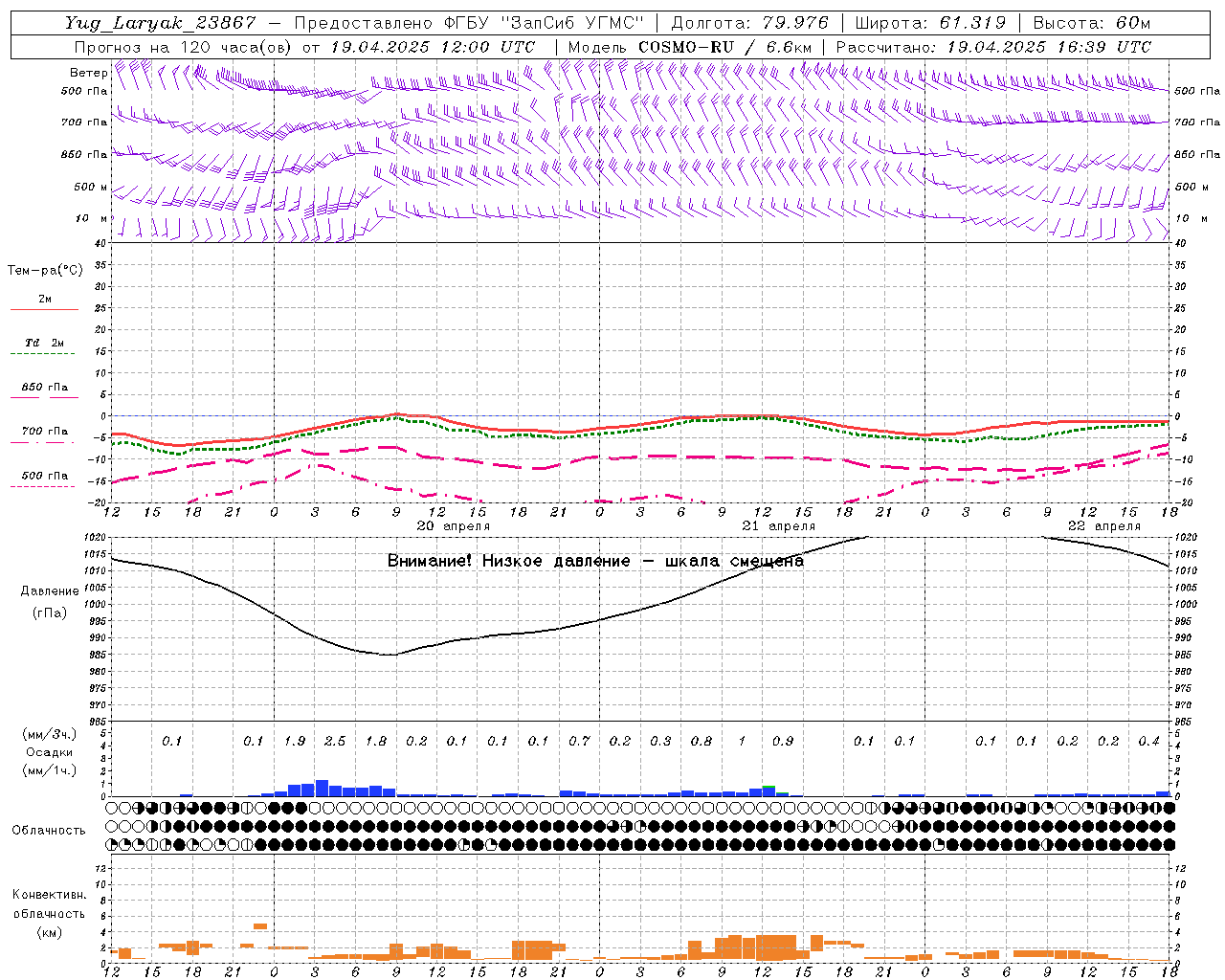
Task: Click the 21 апреля date label
Action: (779, 526)
